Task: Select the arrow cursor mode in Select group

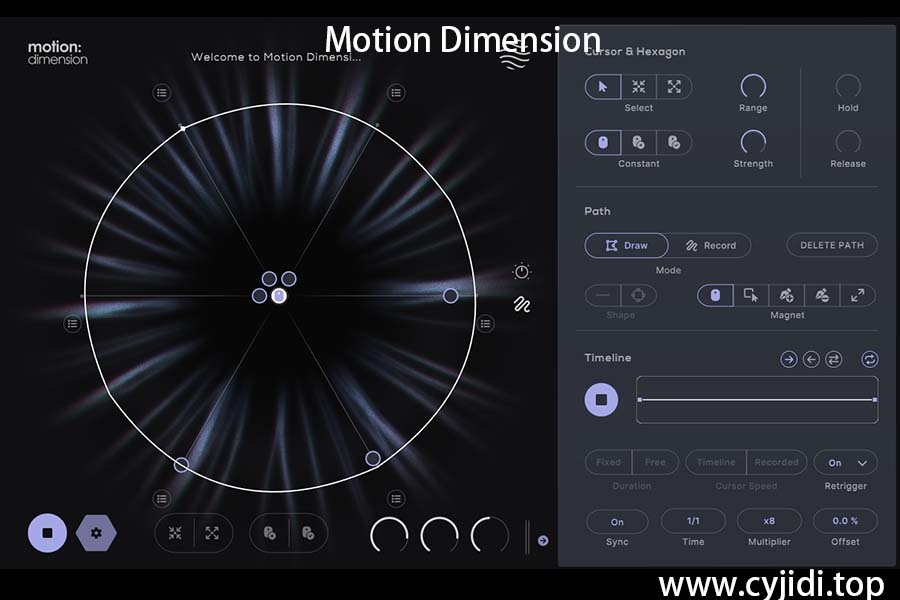Action: (x=603, y=87)
